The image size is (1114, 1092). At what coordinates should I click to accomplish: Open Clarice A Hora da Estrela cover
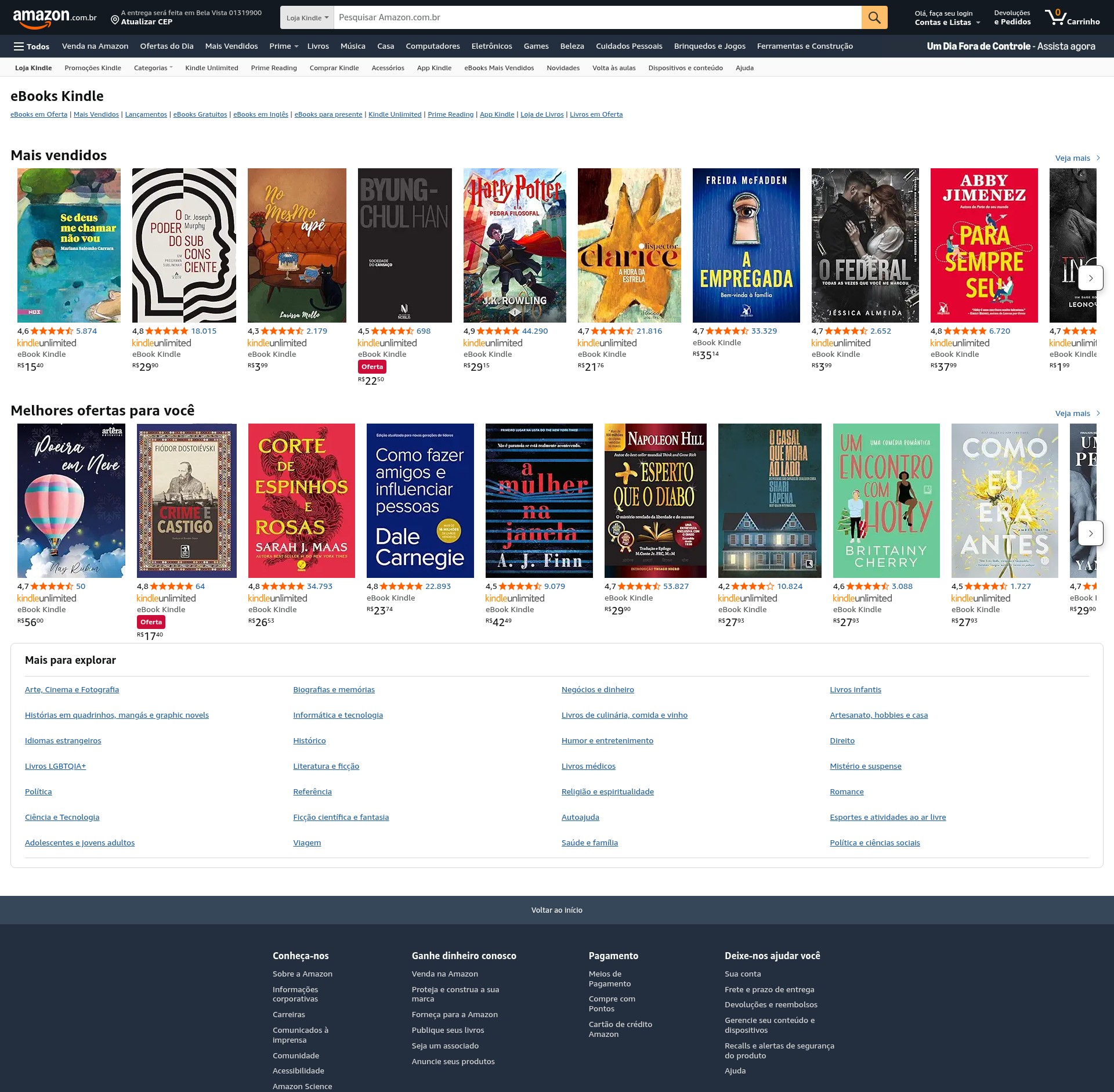(630, 245)
